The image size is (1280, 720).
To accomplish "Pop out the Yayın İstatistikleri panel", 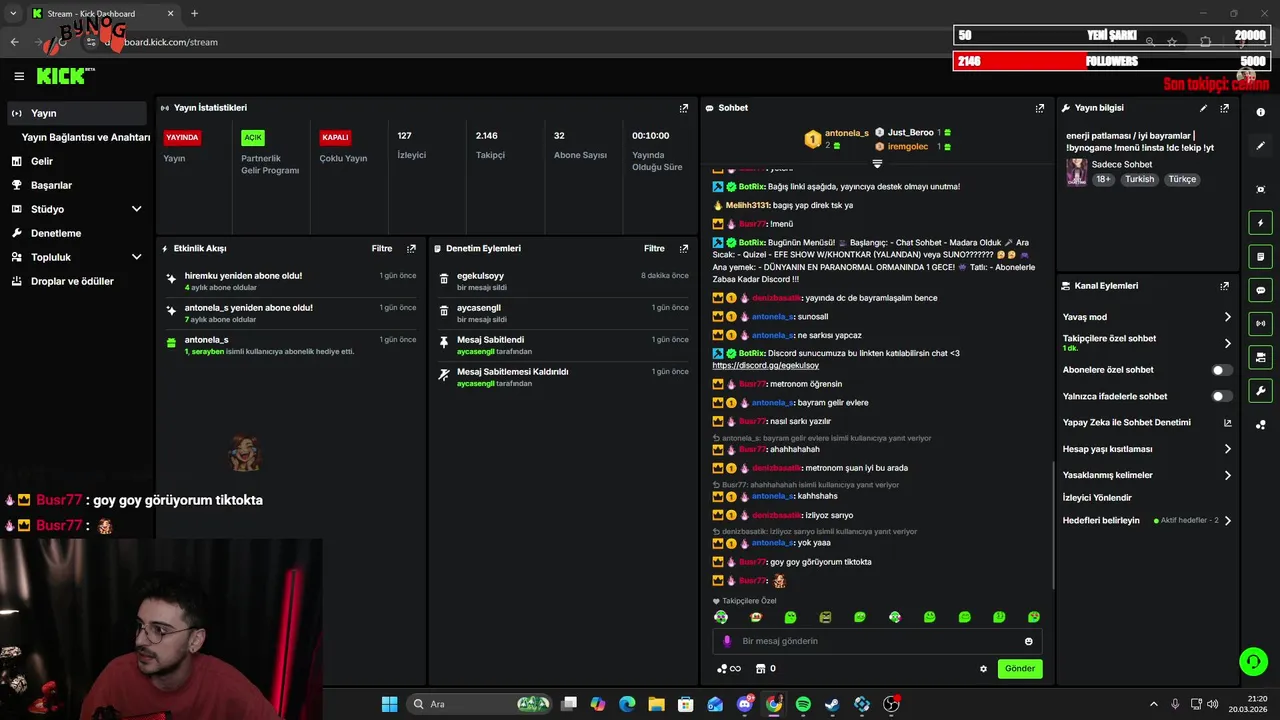I will tap(684, 108).
